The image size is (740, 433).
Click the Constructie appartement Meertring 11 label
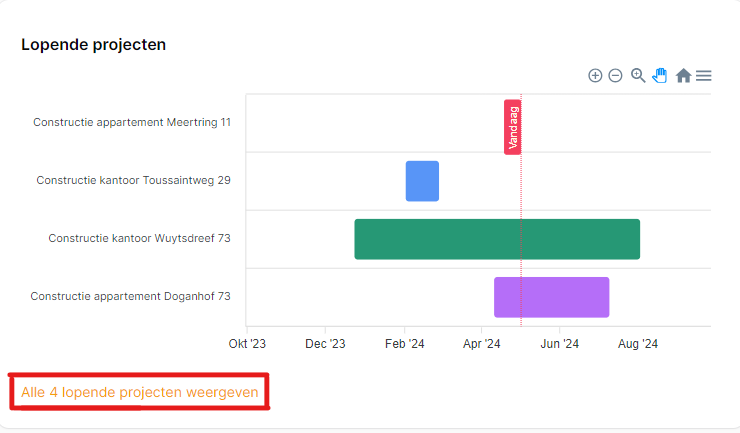[x=132, y=122]
